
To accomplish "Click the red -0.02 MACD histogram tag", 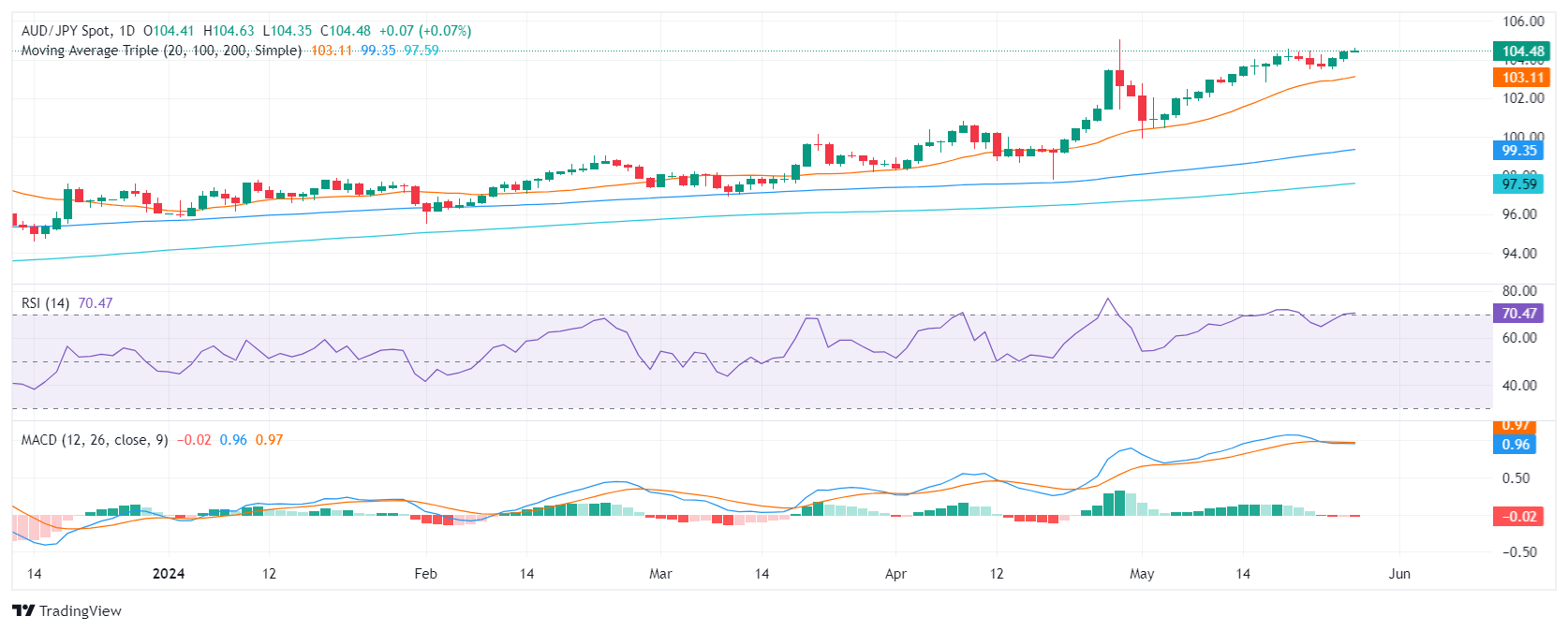I will pyautogui.click(x=1518, y=517).
